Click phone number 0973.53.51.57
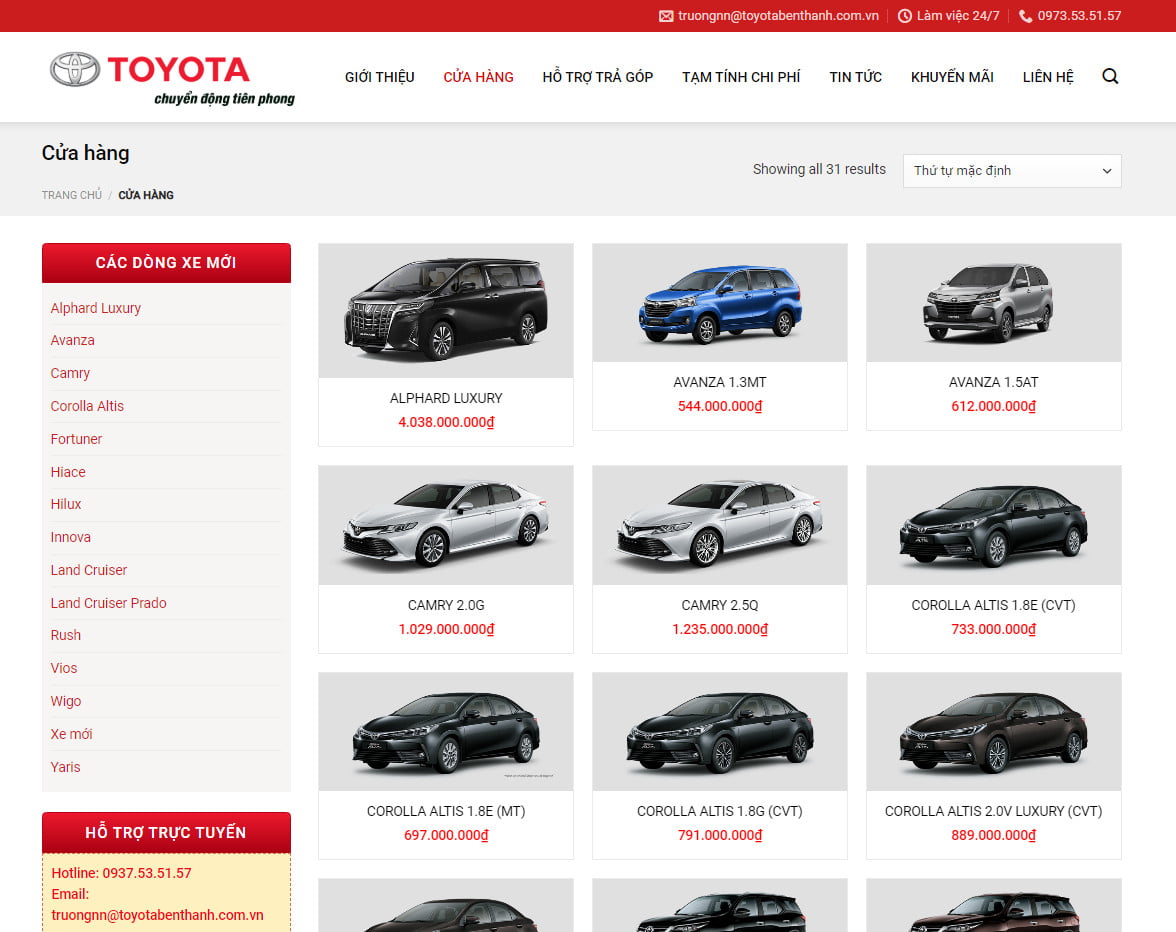Viewport: 1176px width, 932px height. coord(1079,16)
